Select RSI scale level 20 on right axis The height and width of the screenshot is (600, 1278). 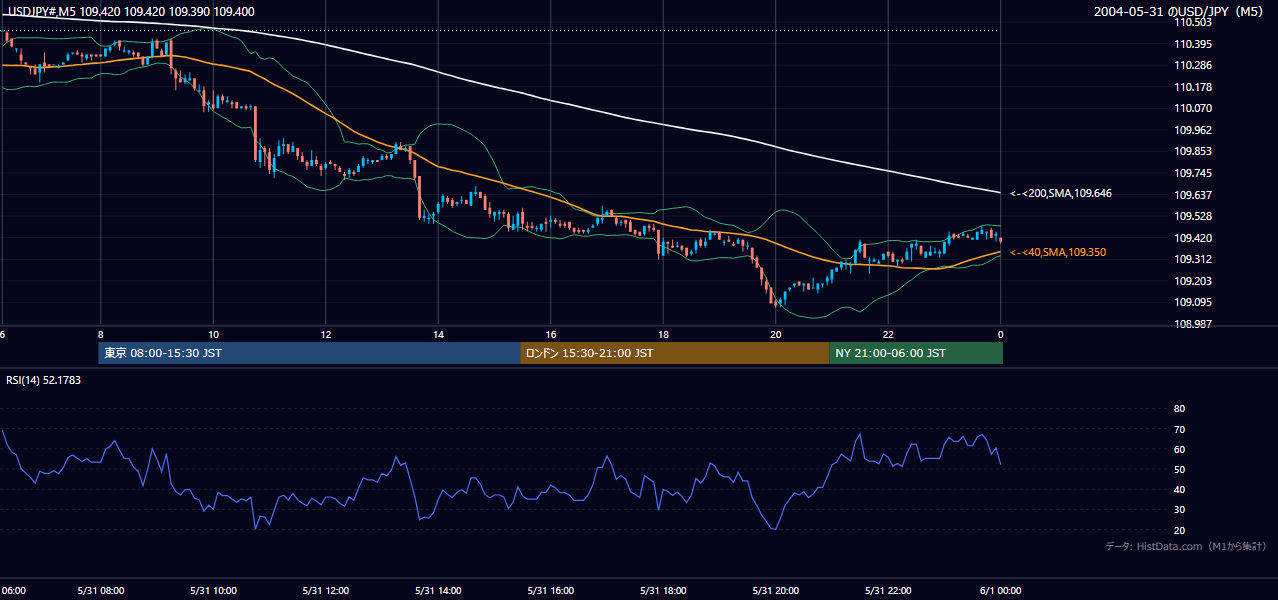[1179, 530]
